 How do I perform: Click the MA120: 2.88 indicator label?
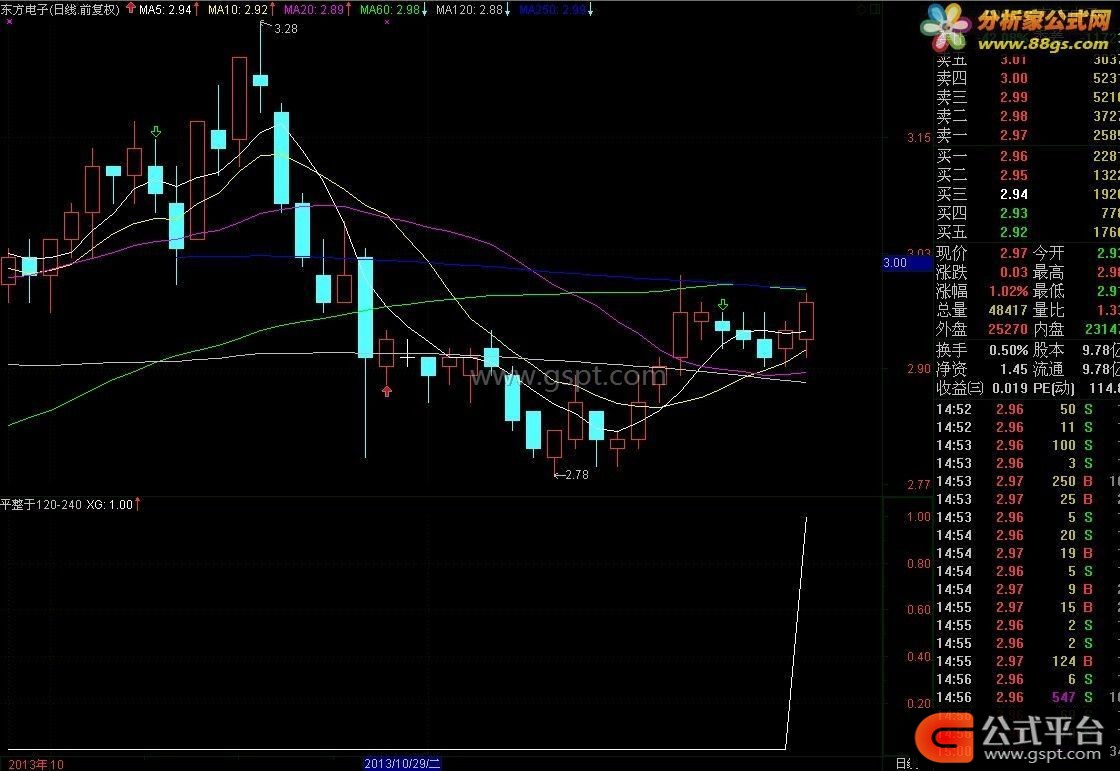[x=469, y=9]
